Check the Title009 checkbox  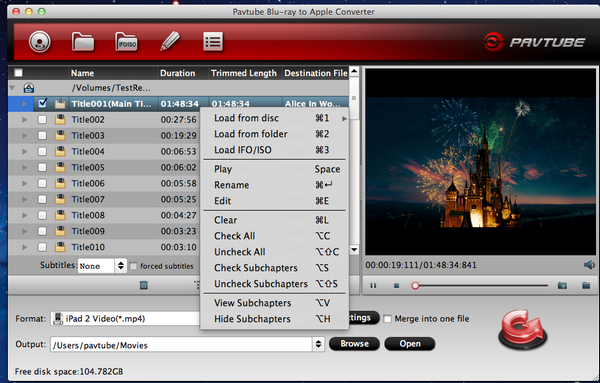[x=42, y=231]
